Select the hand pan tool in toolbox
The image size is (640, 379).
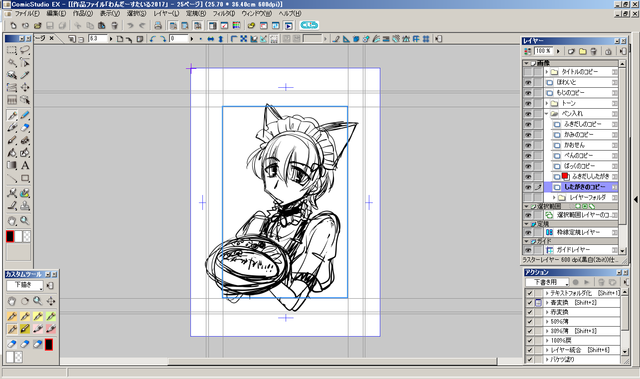point(12,221)
